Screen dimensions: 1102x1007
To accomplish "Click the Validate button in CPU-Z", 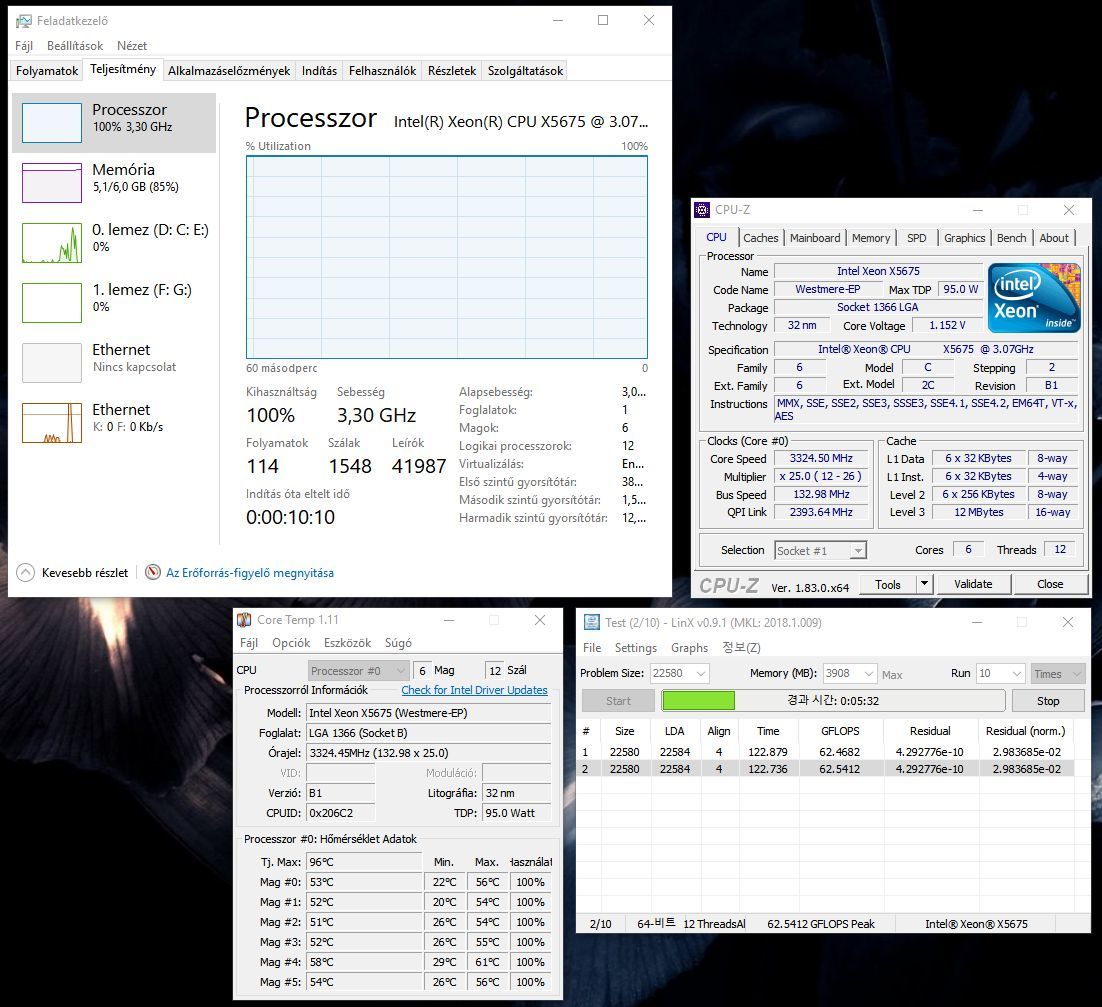I will pos(973,585).
